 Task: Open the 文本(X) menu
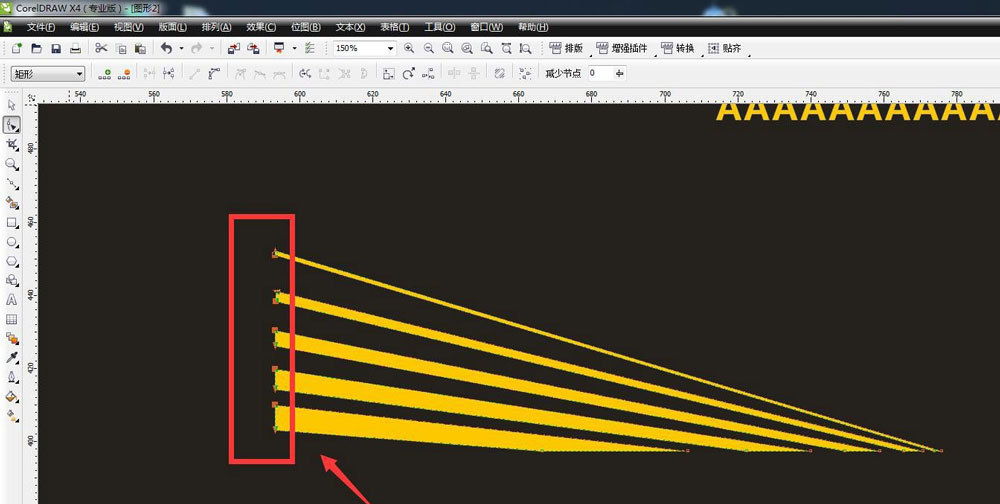(350, 27)
